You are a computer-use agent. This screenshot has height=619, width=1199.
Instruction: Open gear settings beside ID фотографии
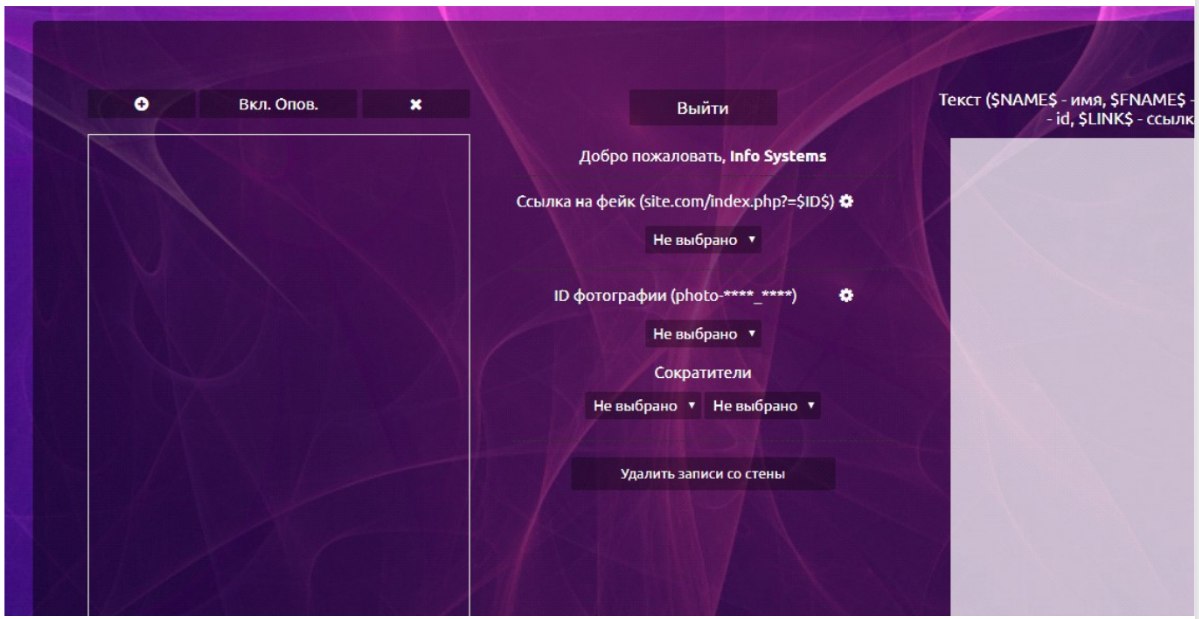[846, 295]
